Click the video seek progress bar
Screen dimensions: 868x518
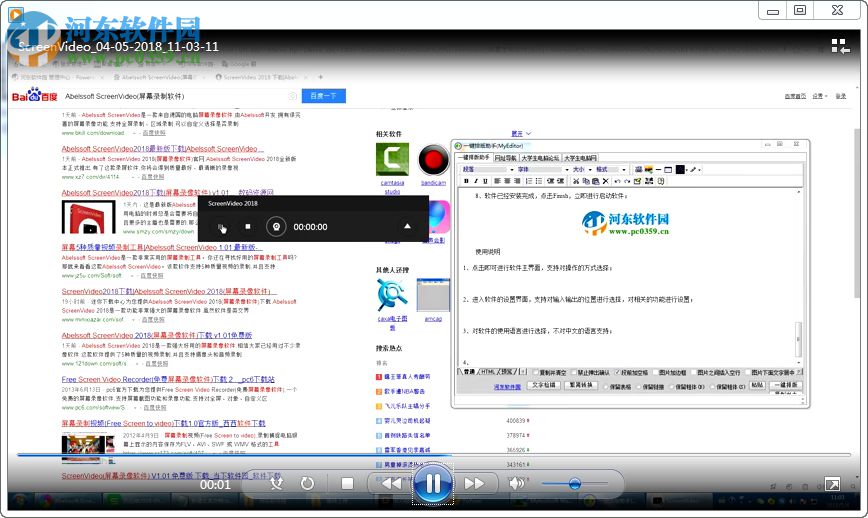point(433,455)
